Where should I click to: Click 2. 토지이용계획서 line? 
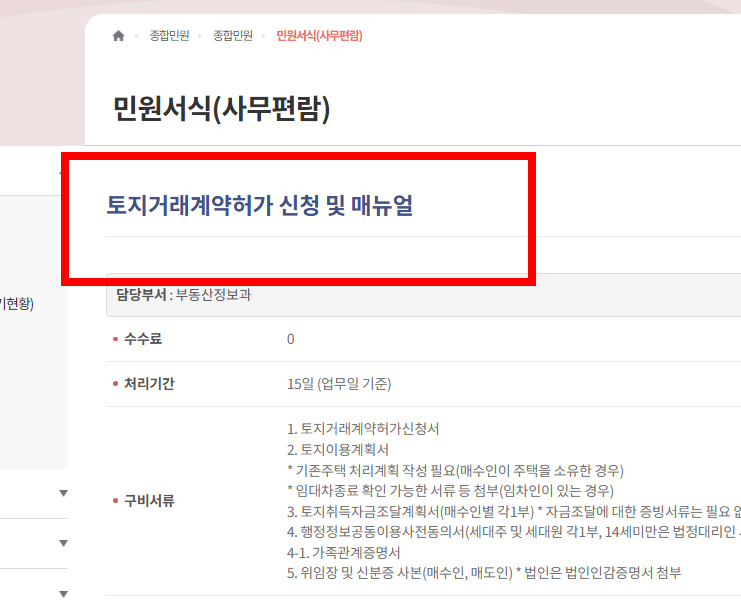(x=337, y=450)
